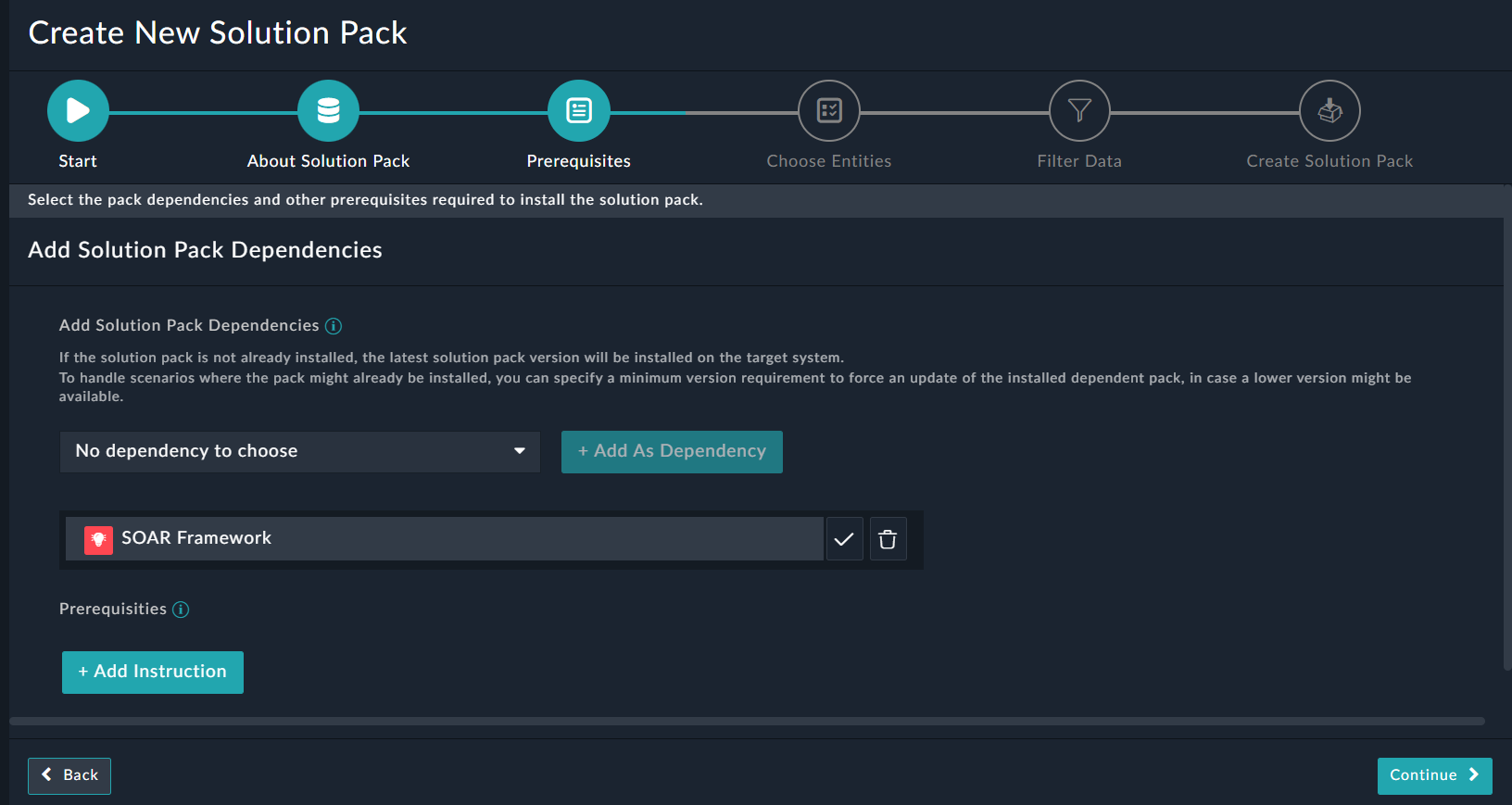The width and height of the screenshot is (1512, 805).
Task: Click the Filter Data funnel icon
Action: [x=1079, y=111]
